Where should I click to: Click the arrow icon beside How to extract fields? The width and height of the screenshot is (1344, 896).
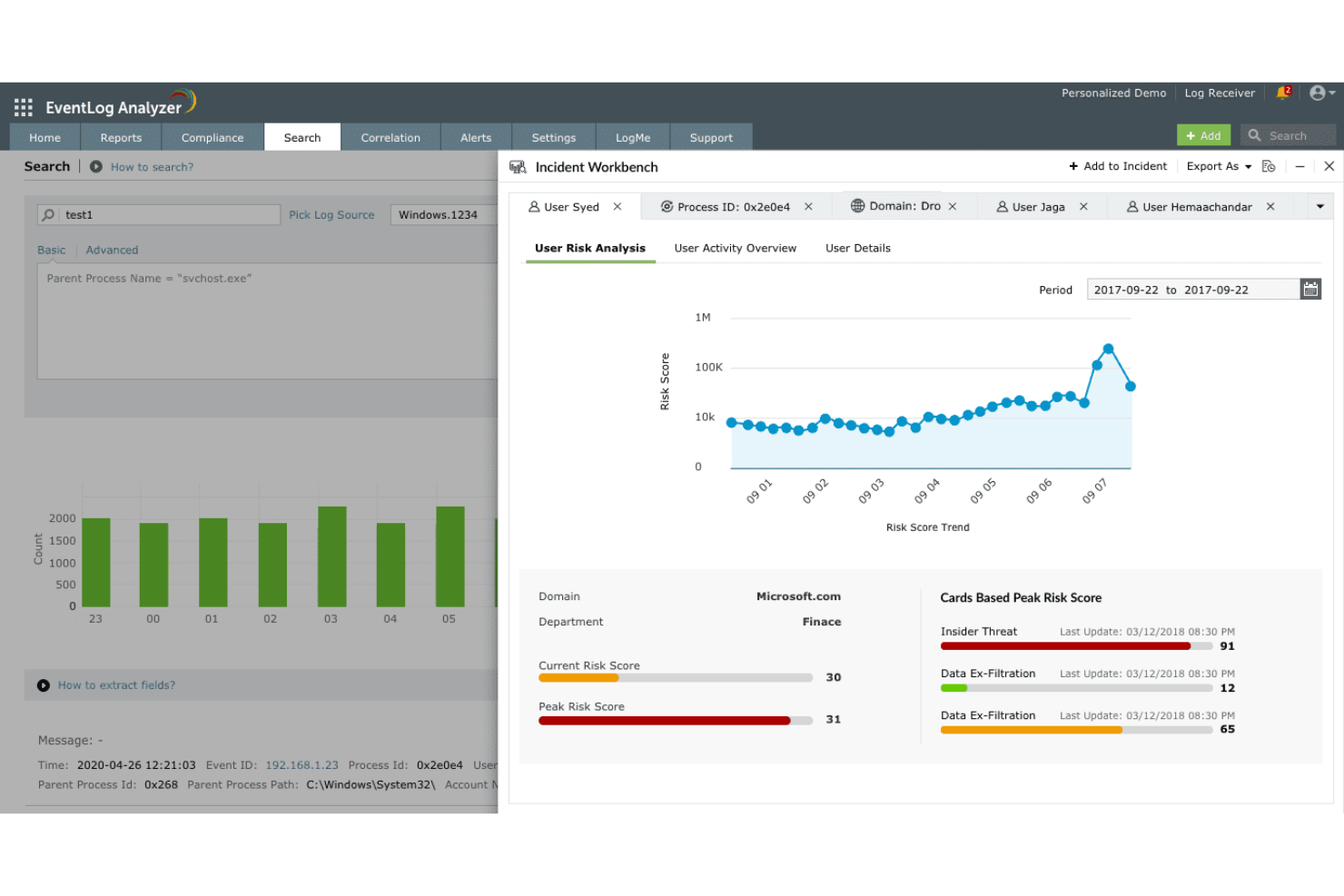coord(44,684)
